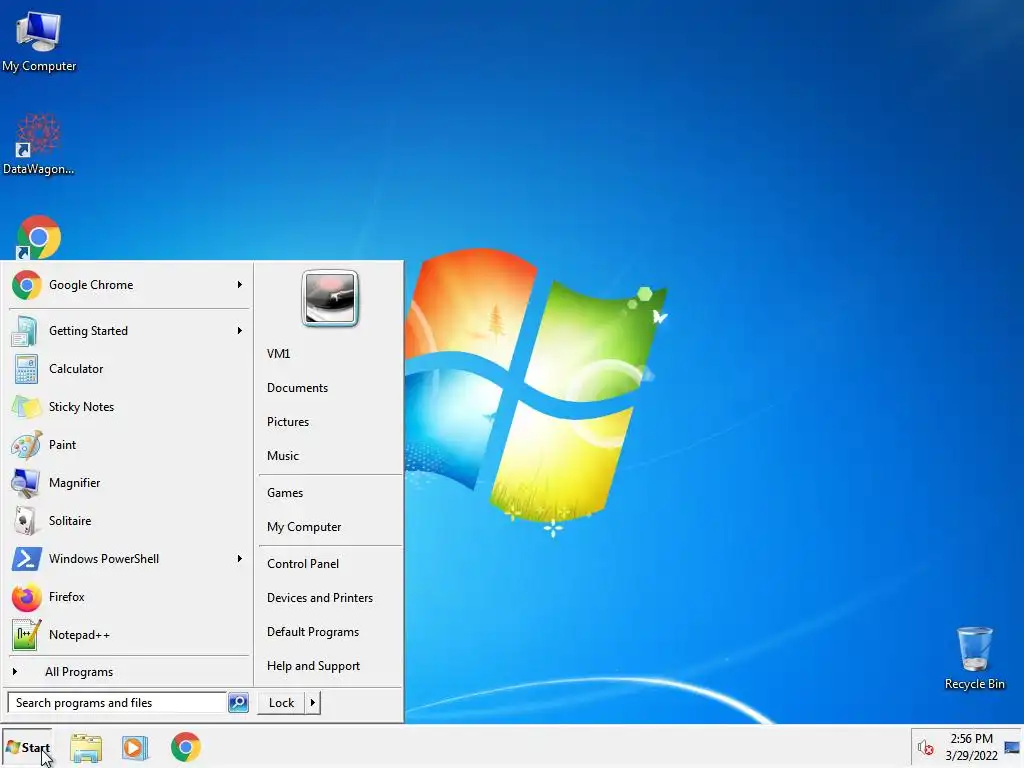Screen dimensions: 1024x768
Task: Click Show desktop icon in tray
Action: pos(1012,747)
